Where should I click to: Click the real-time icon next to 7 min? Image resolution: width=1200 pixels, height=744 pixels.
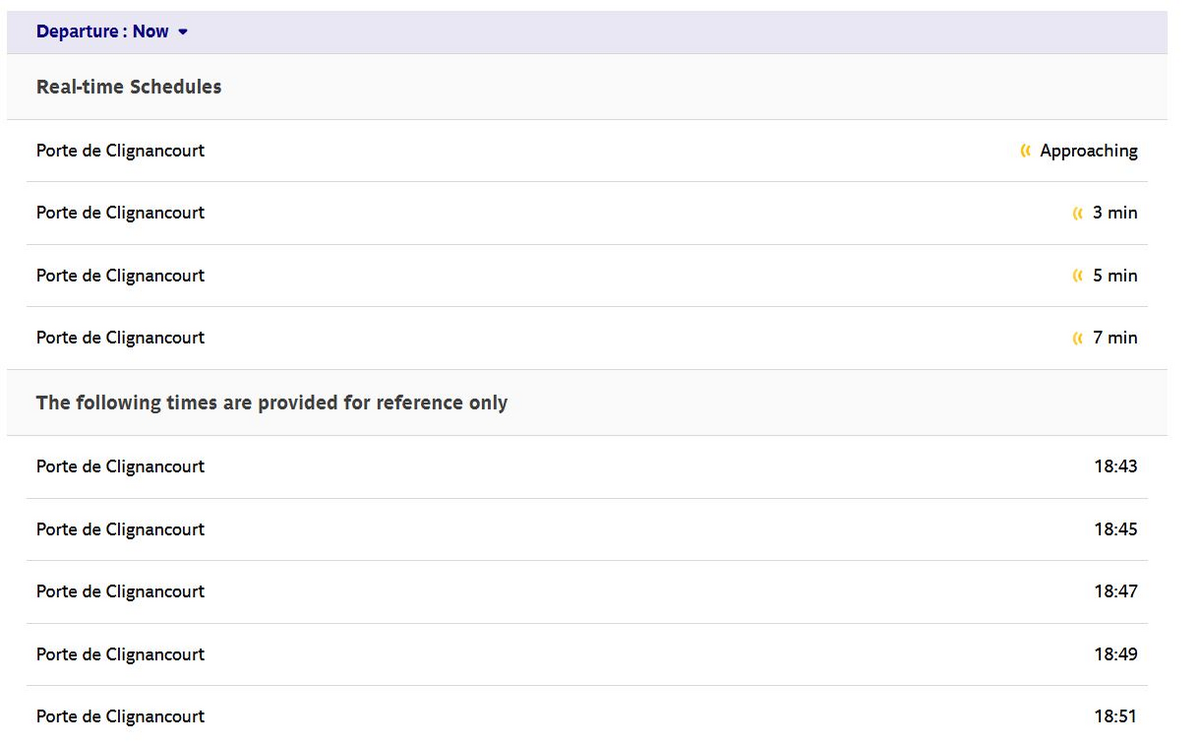tap(1077, 338)
